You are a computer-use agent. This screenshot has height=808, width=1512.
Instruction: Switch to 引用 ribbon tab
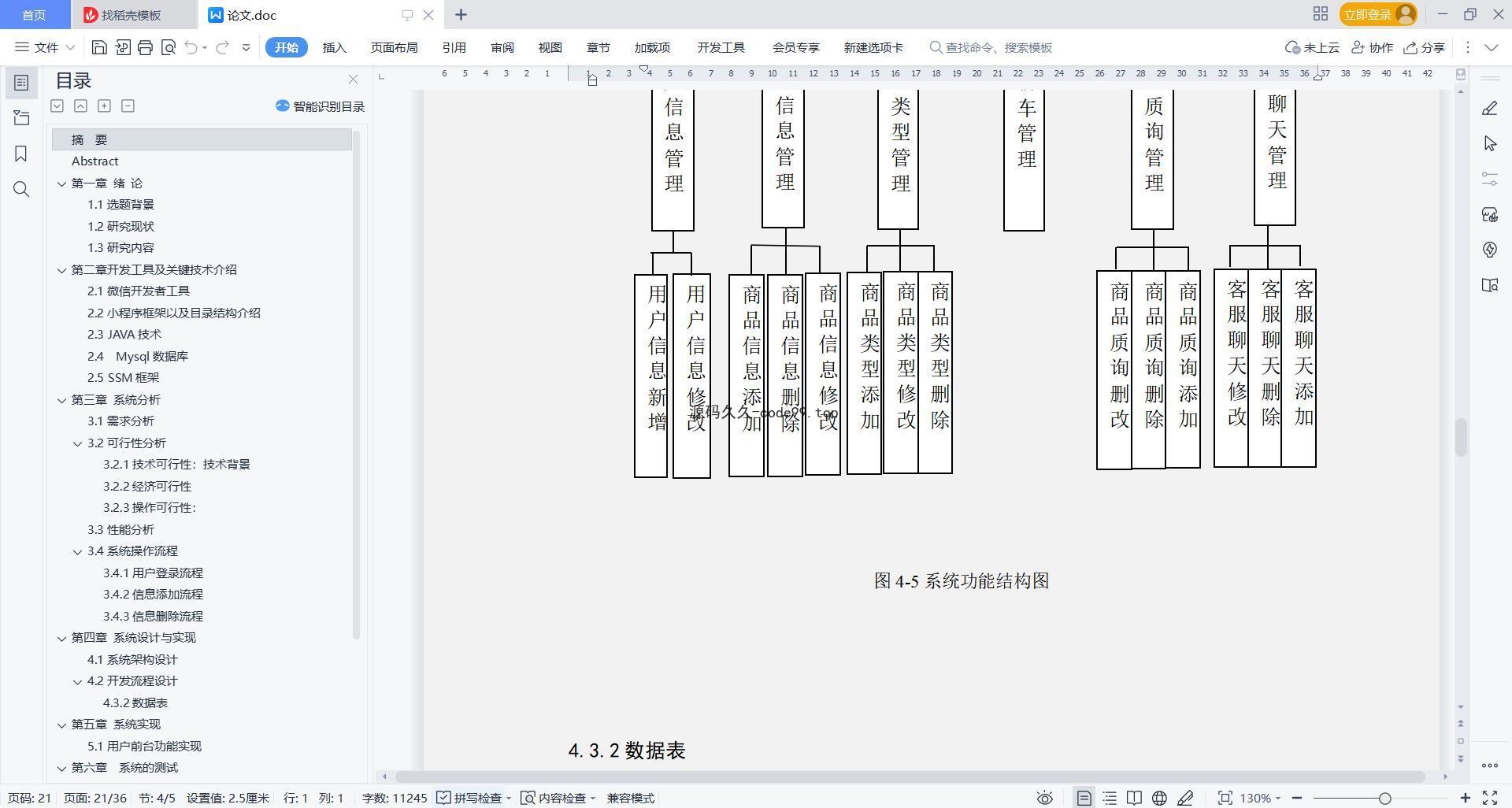coord(454,47)
